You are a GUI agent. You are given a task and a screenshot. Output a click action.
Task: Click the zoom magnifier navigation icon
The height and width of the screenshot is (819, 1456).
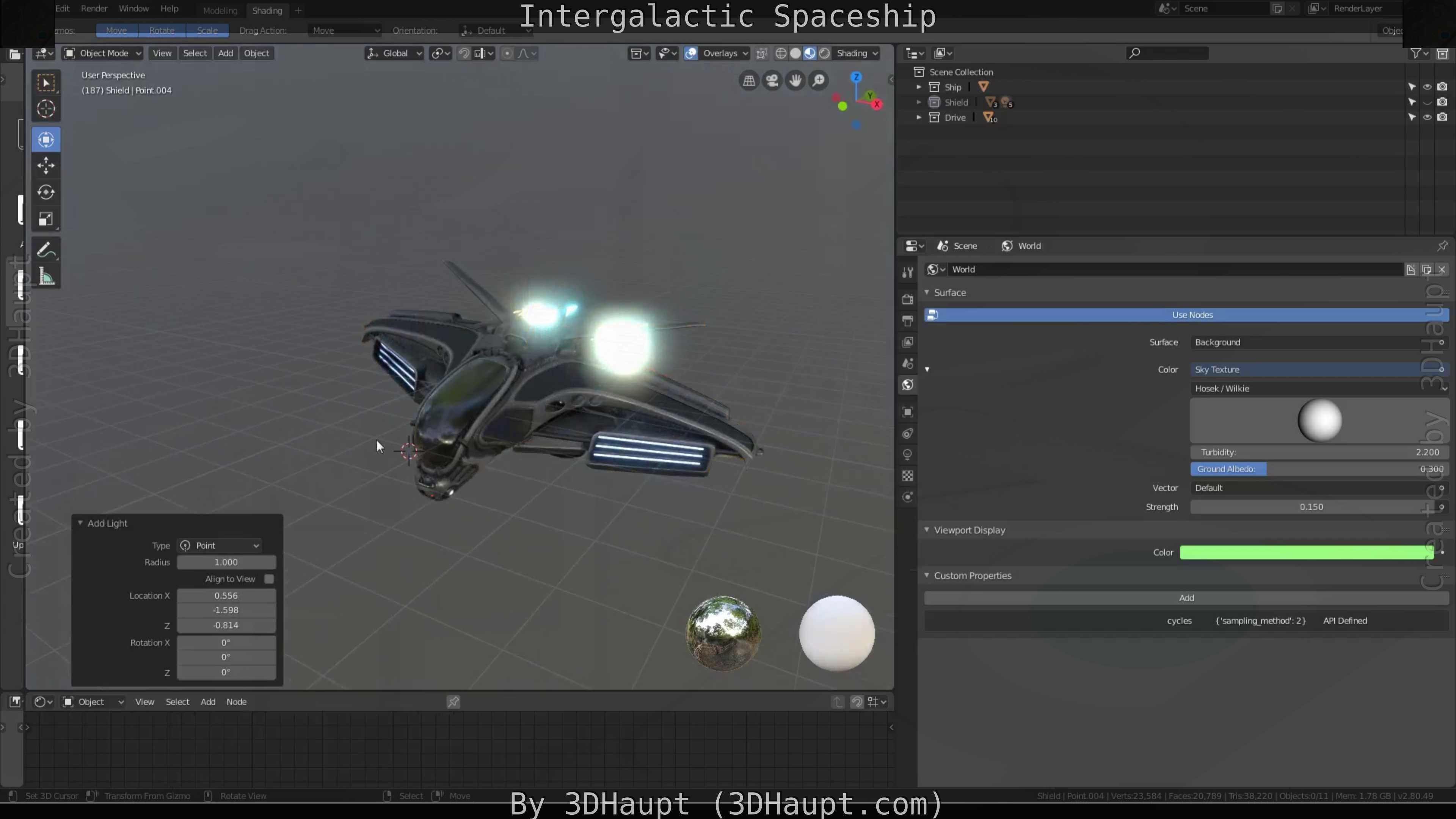(x=819, y=81)
